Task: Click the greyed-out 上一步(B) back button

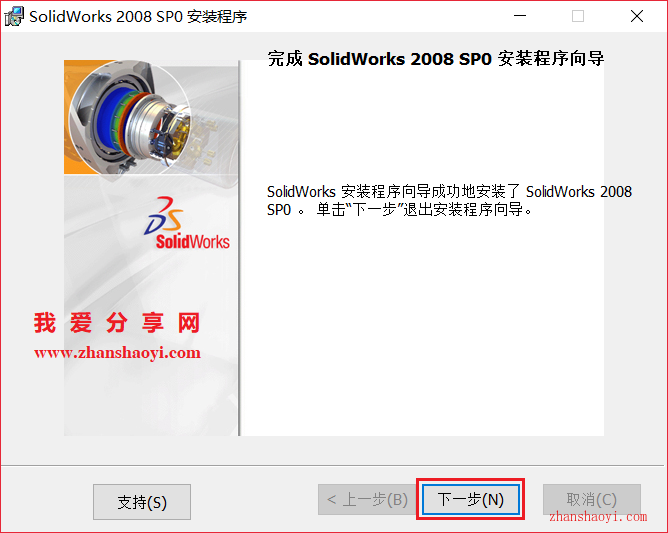Action: (x=367, y=499)
